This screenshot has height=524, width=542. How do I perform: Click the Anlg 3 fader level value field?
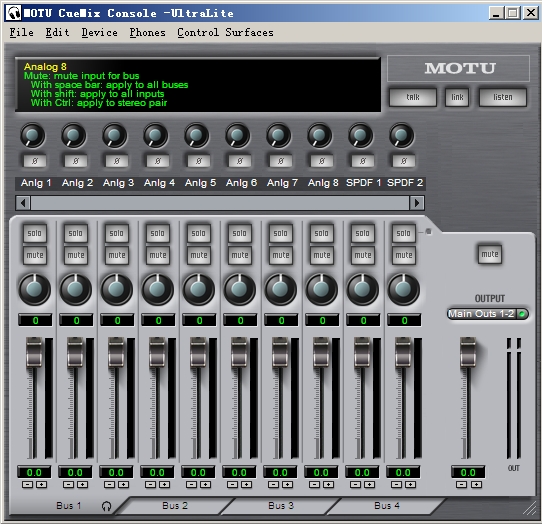coord(116,472)
